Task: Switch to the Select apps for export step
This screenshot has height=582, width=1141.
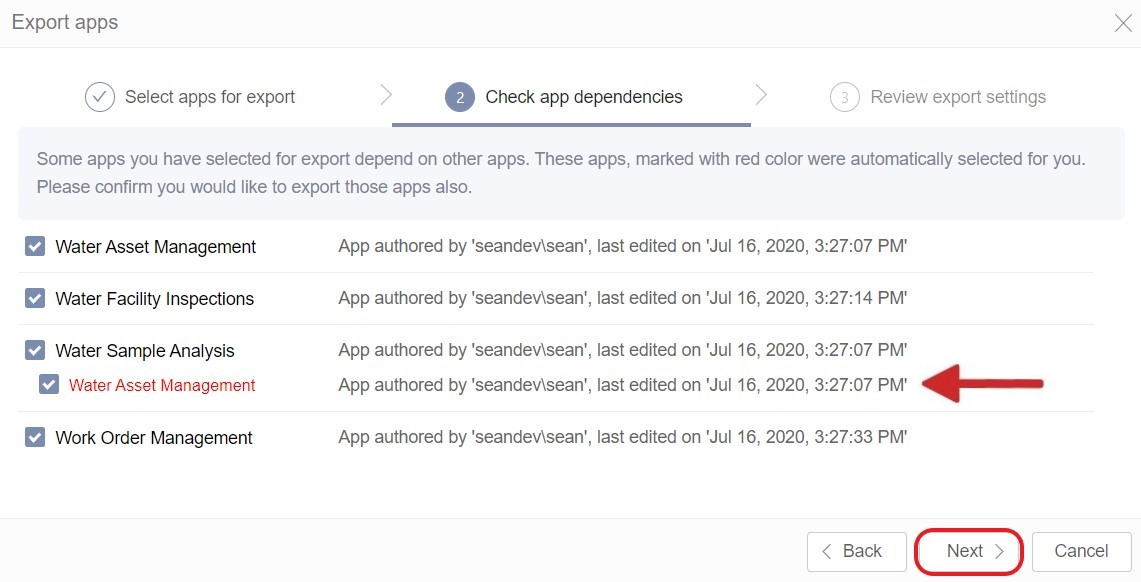Action: click(209, 96)
